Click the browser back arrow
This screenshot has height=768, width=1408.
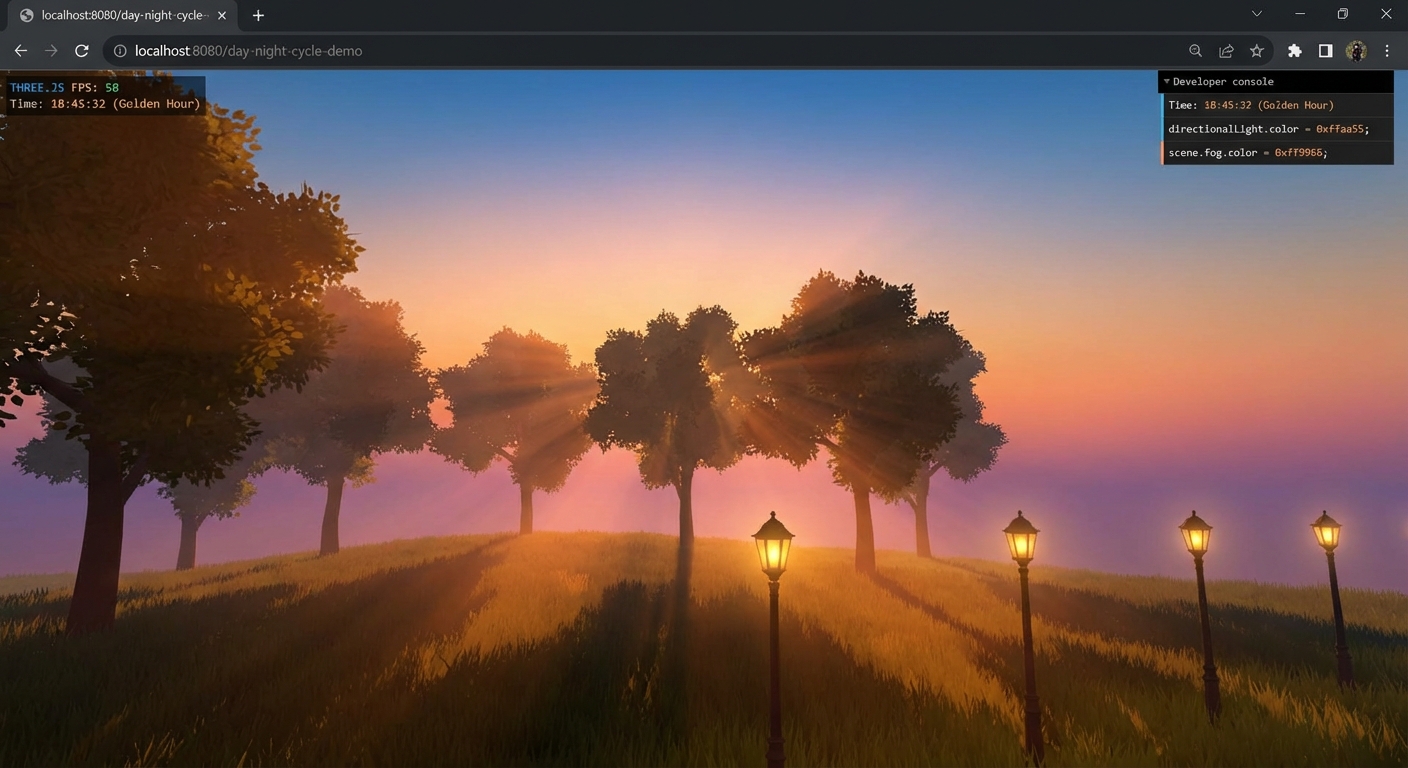click(20, 51)
